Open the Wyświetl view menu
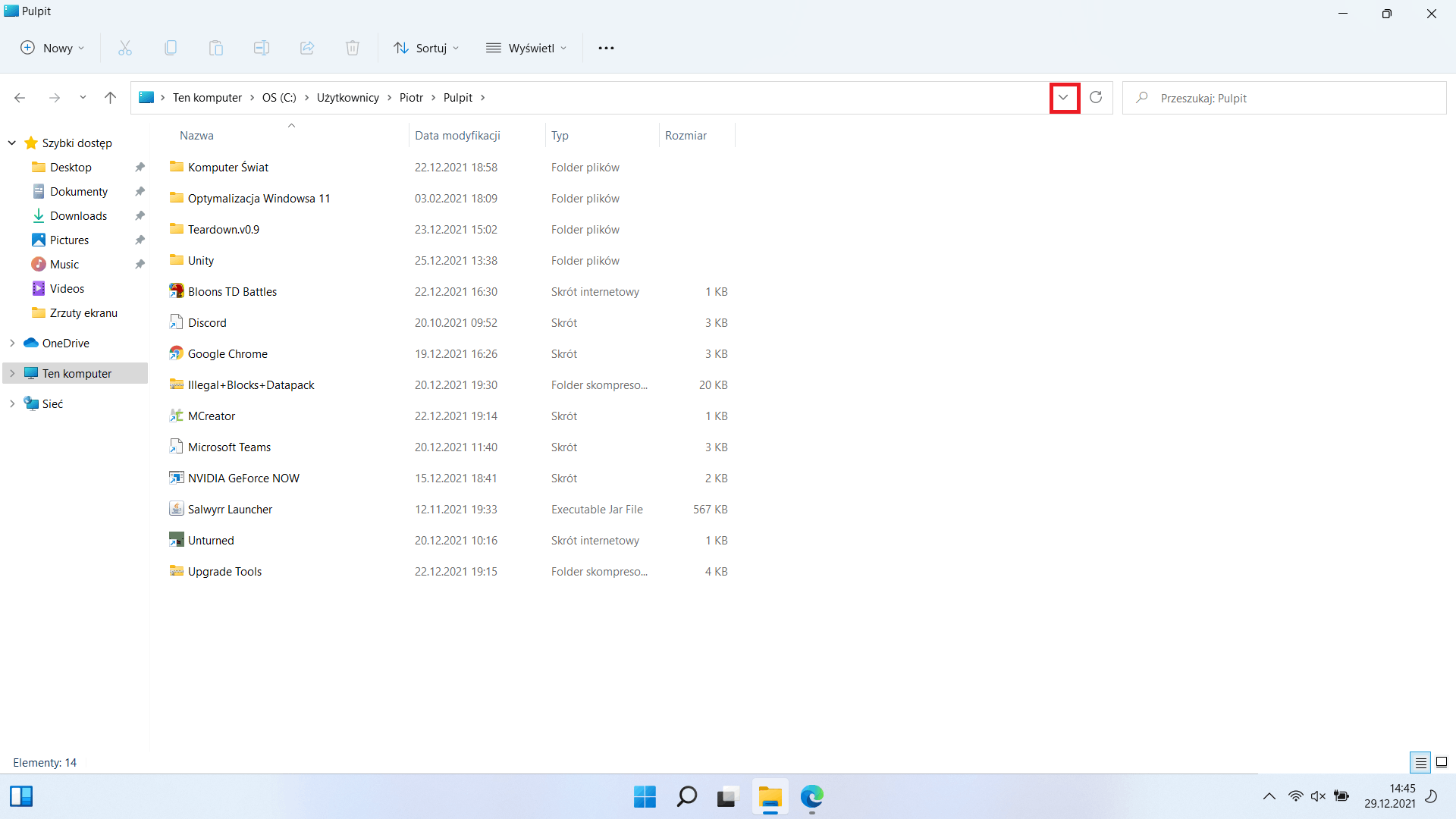The height and width of the screenshot is (819, 1456). [x=526, y=48]
